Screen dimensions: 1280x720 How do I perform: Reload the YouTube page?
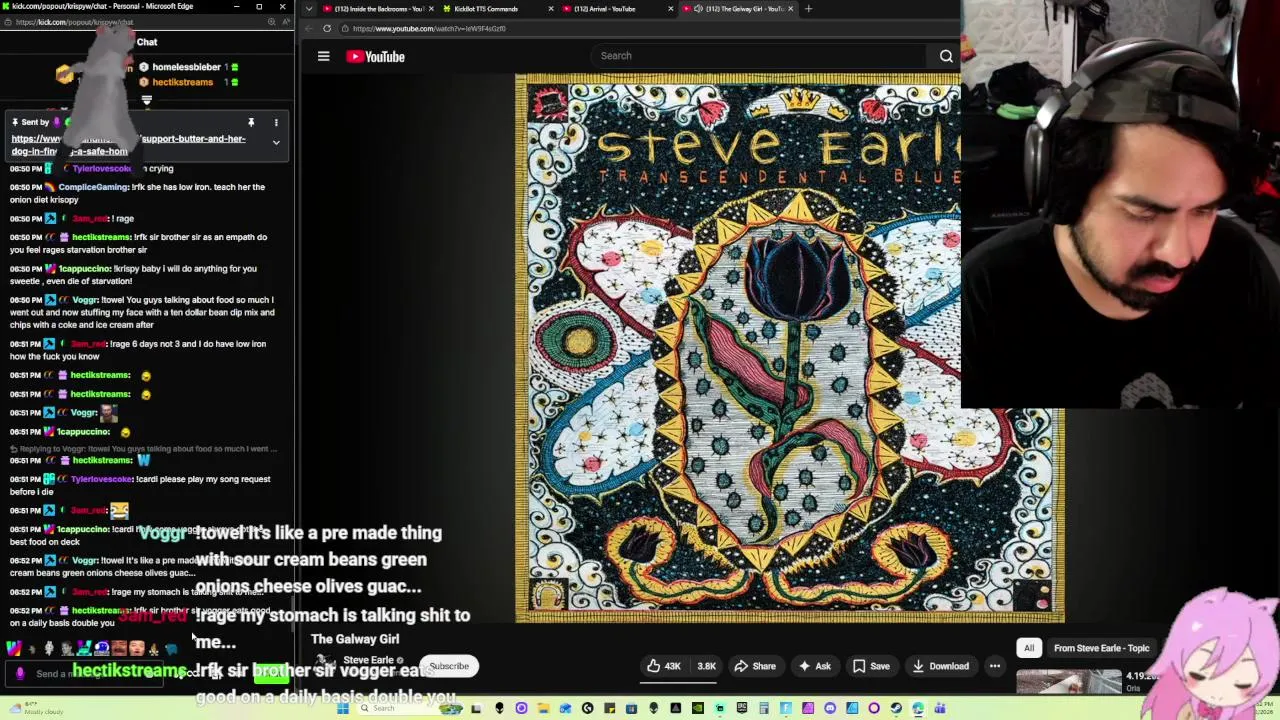click(x=327, y=28)
